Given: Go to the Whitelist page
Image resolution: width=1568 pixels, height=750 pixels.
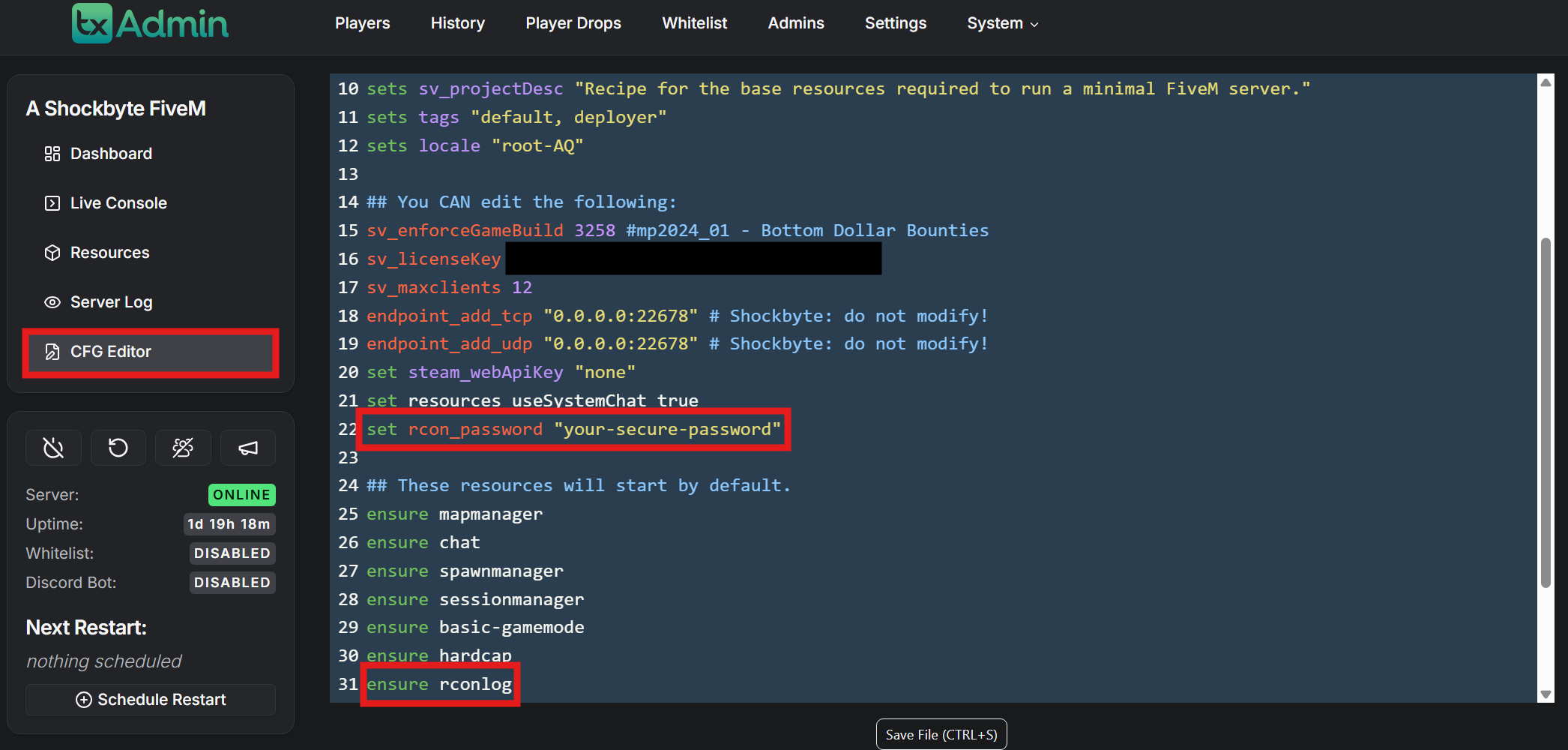Looking at the screenshot, I should tap(694, 23).
